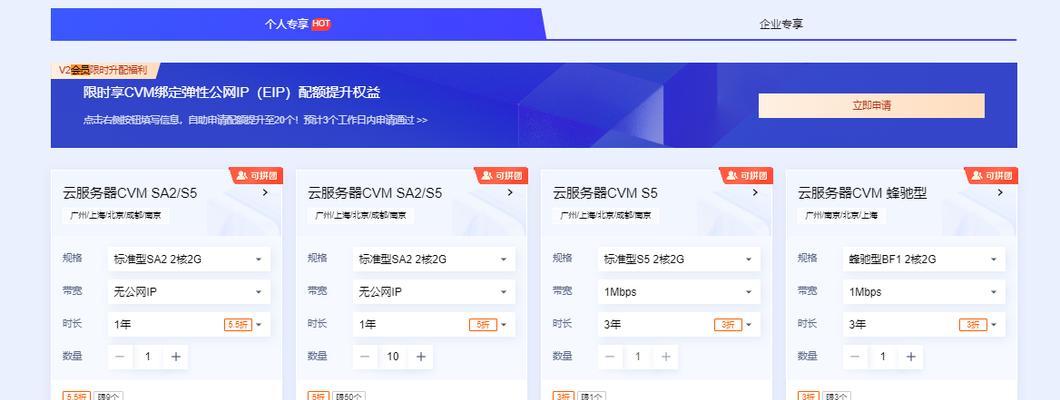
Task: Open 3年 duration dropdown on 蜂驰型 card
Action: click(924, 324)
